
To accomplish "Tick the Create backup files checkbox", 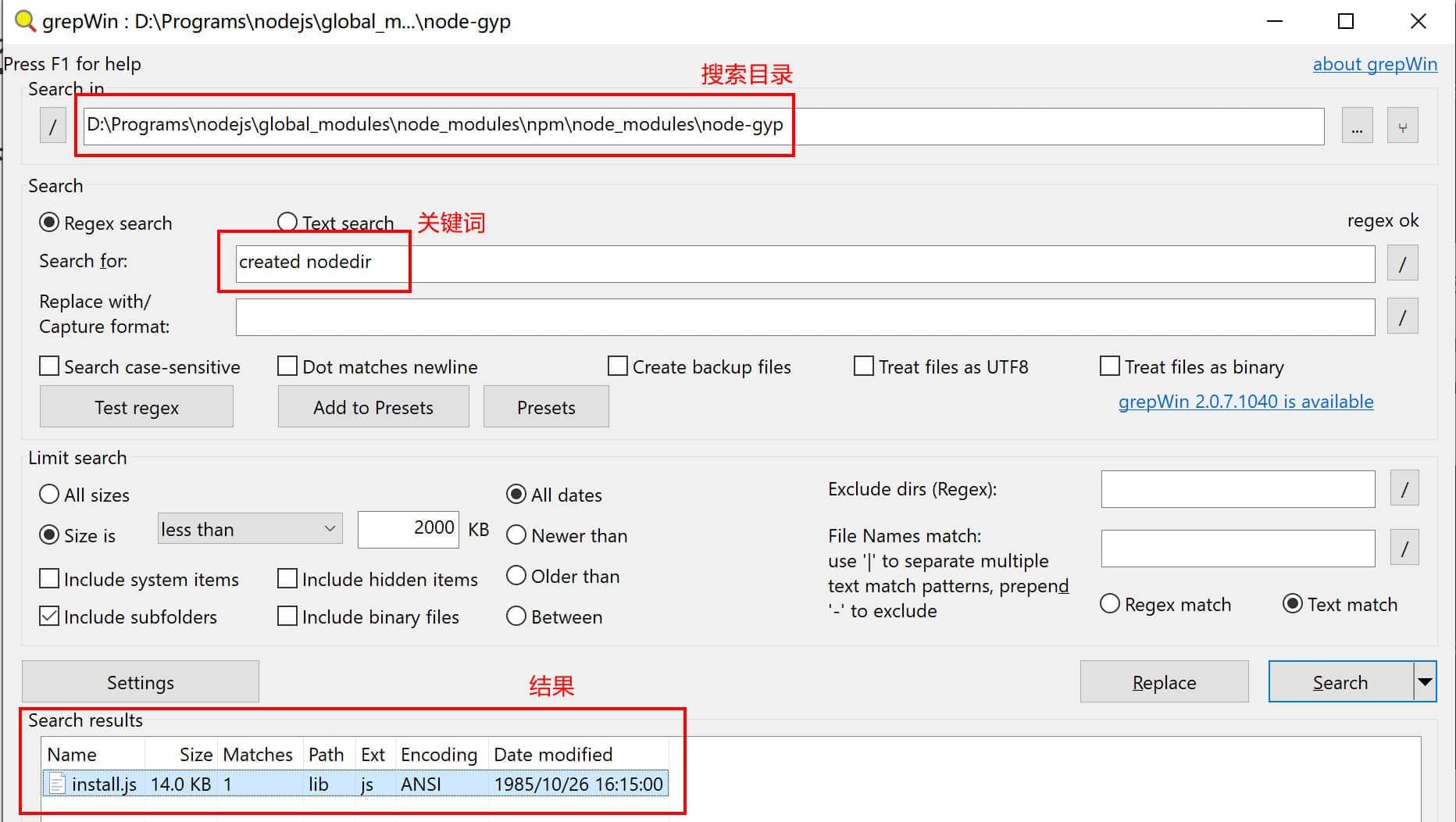I will click(x=618, y=366).
